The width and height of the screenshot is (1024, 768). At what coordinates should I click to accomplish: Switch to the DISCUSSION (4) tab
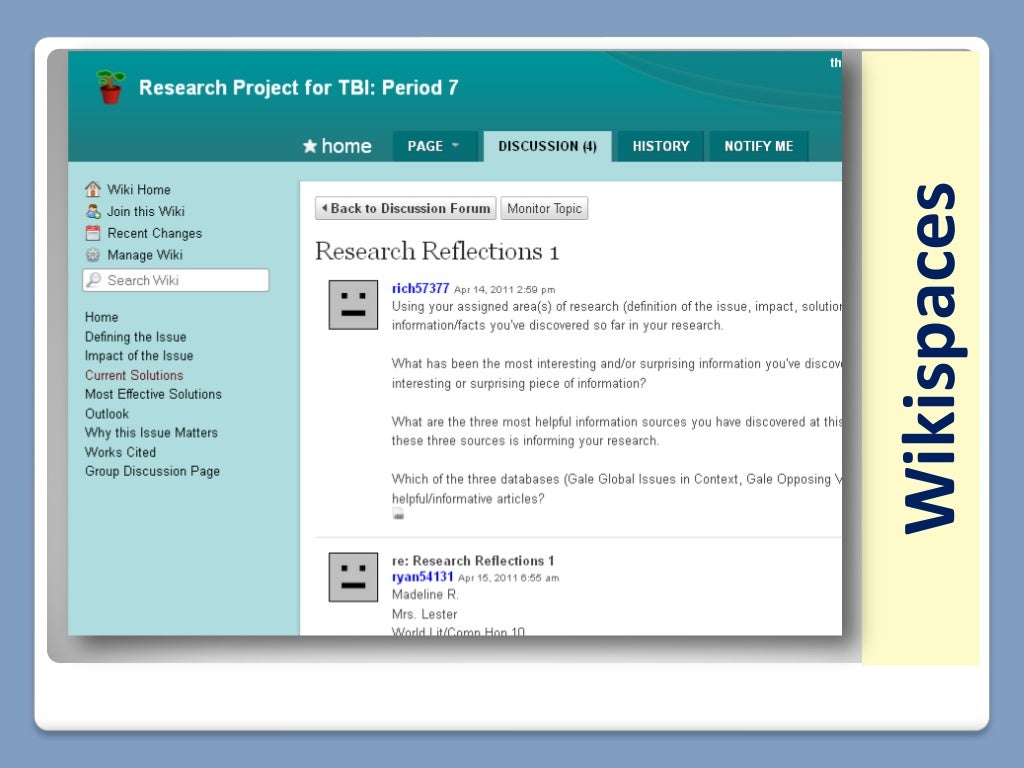click(x=547, y=146)
